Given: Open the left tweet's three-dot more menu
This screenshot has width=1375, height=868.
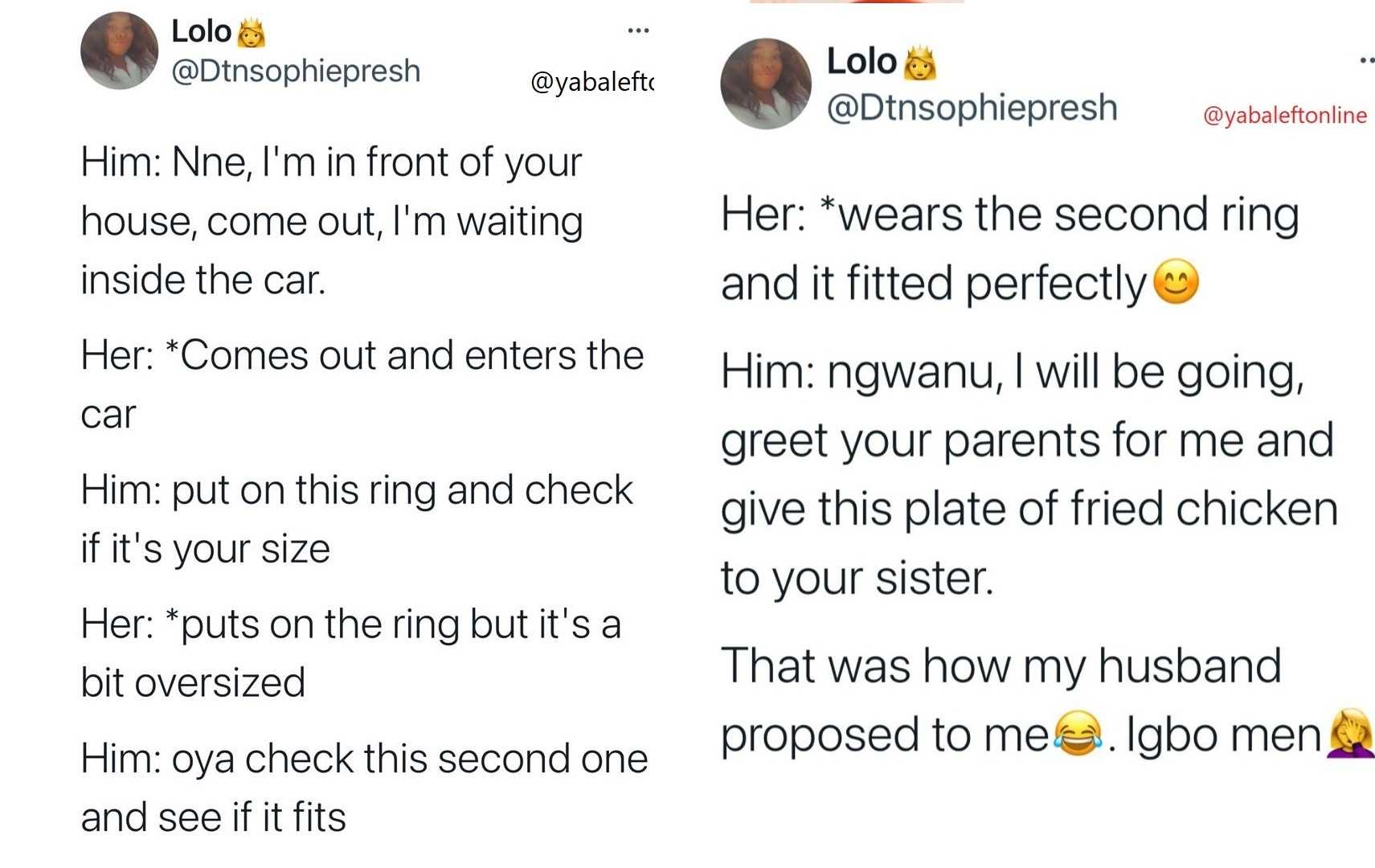Looking at the screenshot, I should pyautogui.click(x=638, y=31).
